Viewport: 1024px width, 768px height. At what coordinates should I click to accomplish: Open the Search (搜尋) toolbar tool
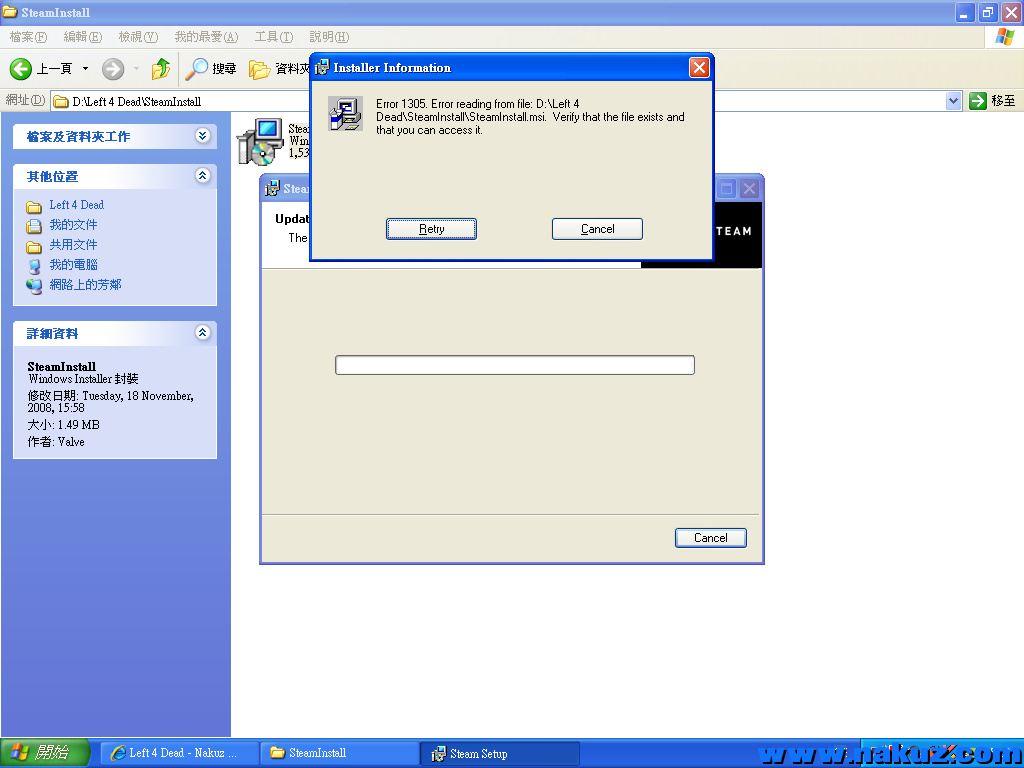coord(211,69)
